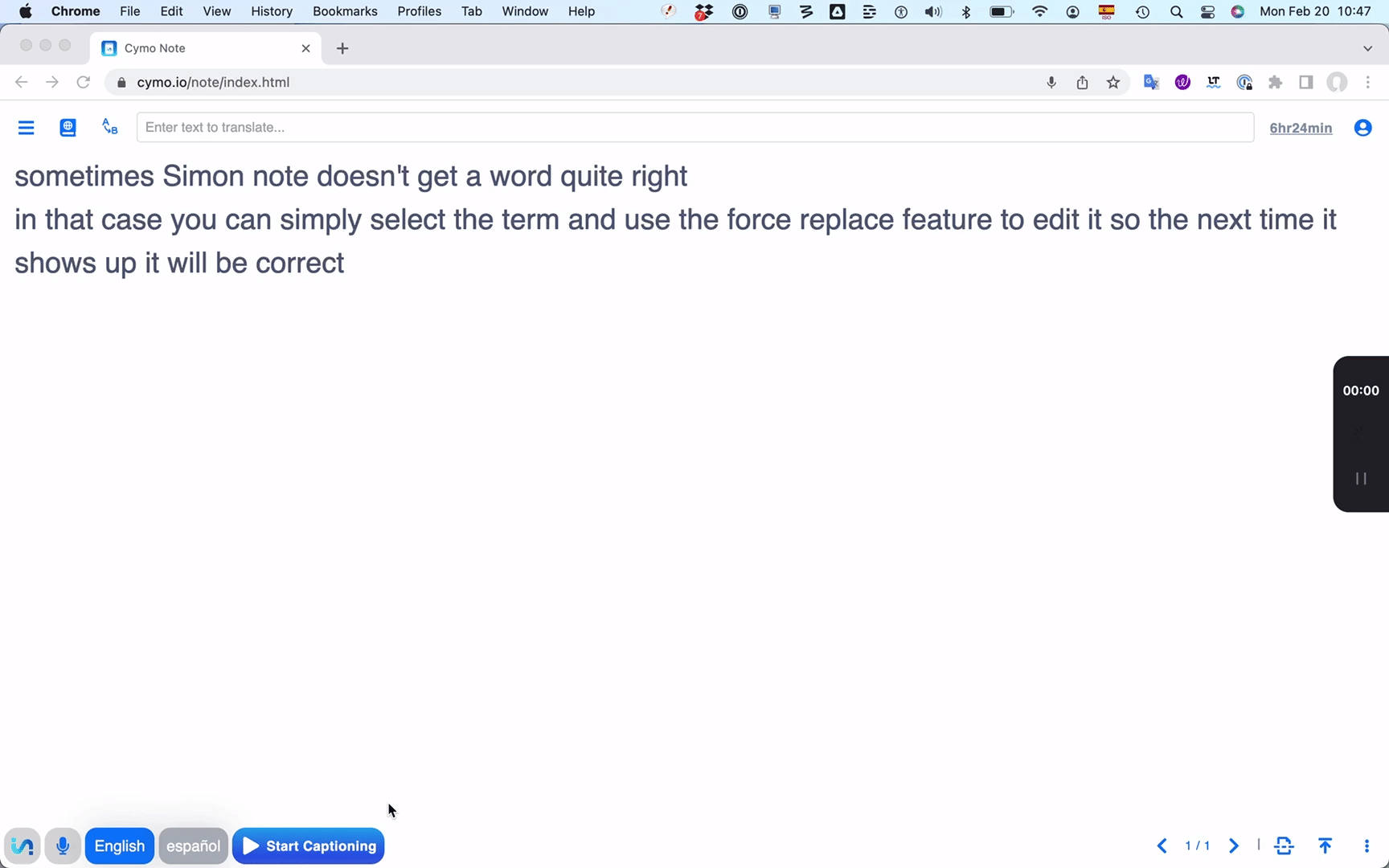Click the volume icon in menu bar
This screenshot has width=1389, height=868.
tap(932, 11)
